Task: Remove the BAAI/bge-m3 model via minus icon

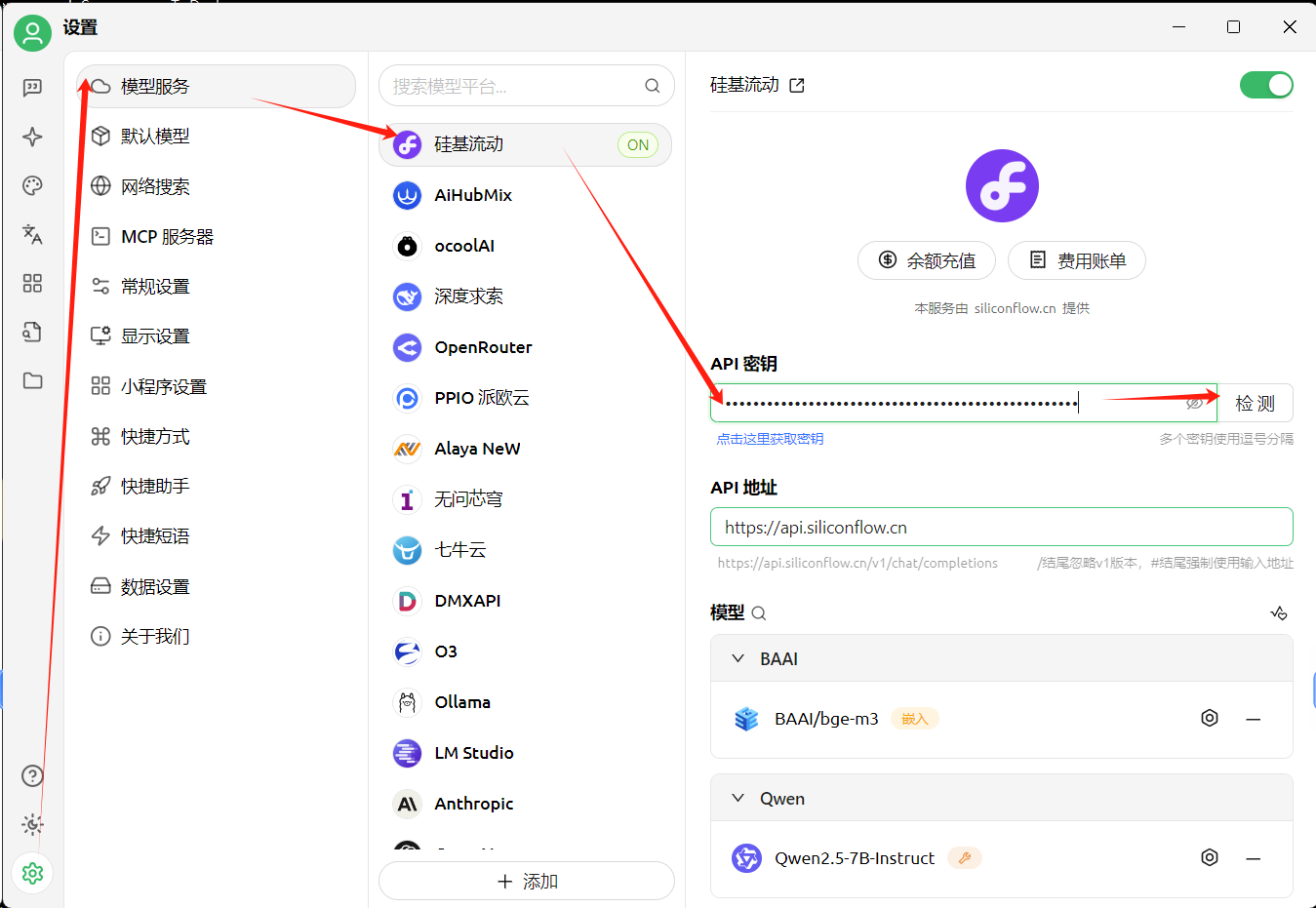Action: pyautogui.click(x=1254, y=719)
